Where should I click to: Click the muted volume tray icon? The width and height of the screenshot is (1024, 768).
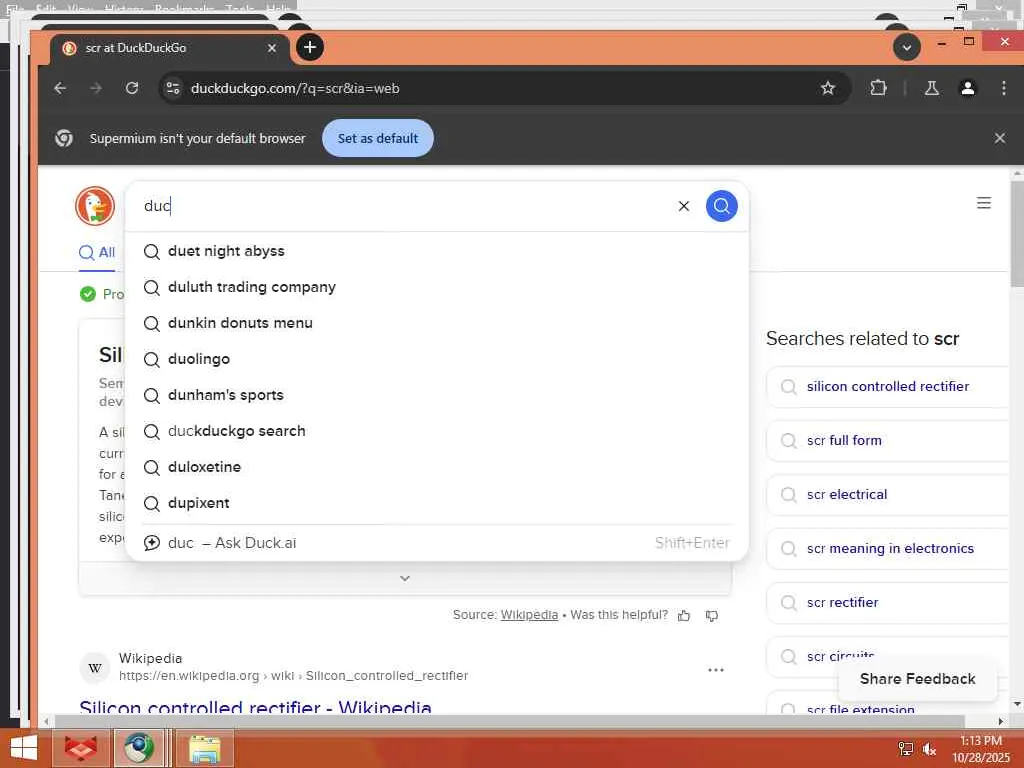tap(929, 750)
